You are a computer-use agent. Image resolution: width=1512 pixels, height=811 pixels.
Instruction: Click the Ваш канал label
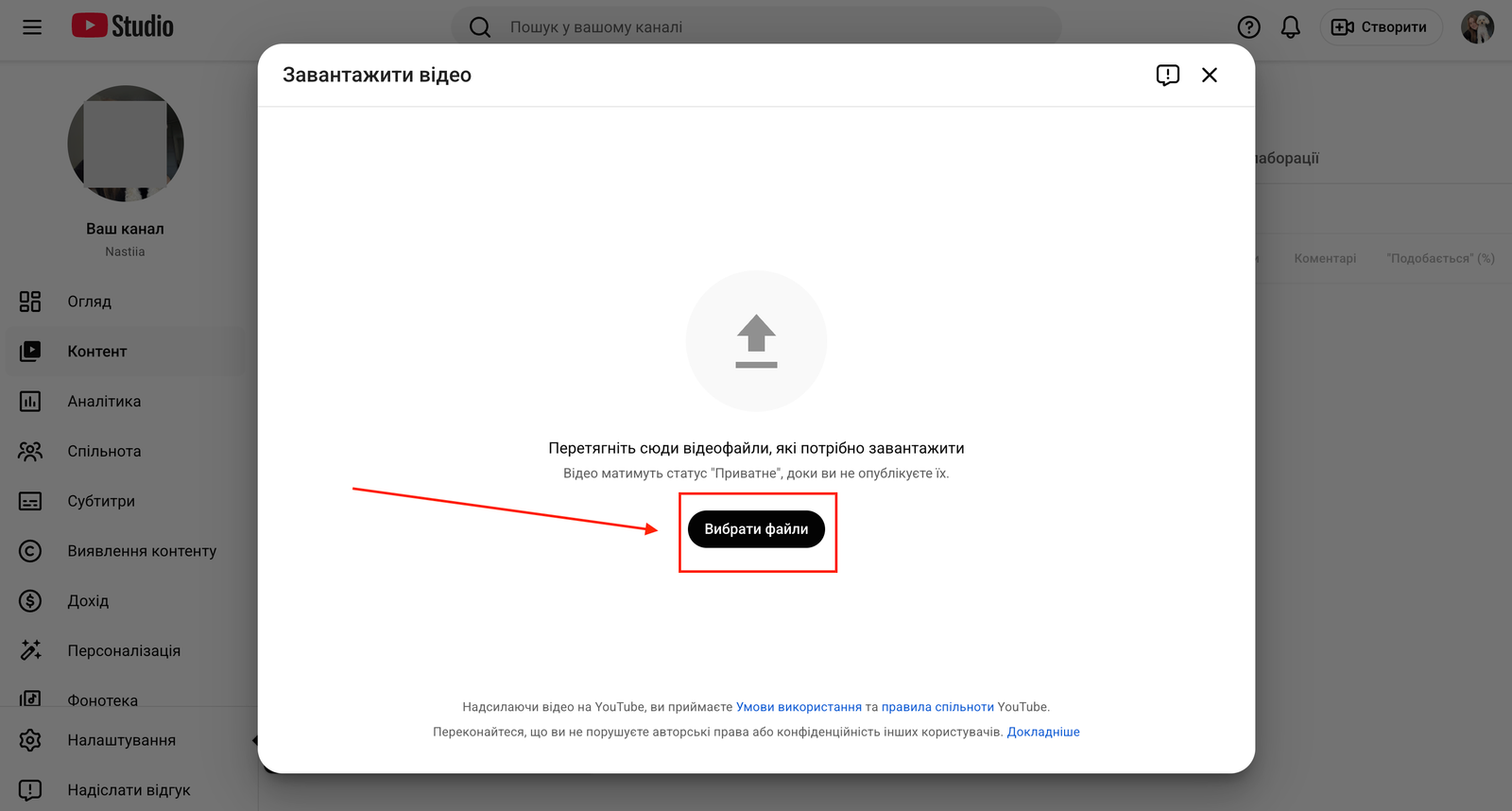[x=125, y=229]
